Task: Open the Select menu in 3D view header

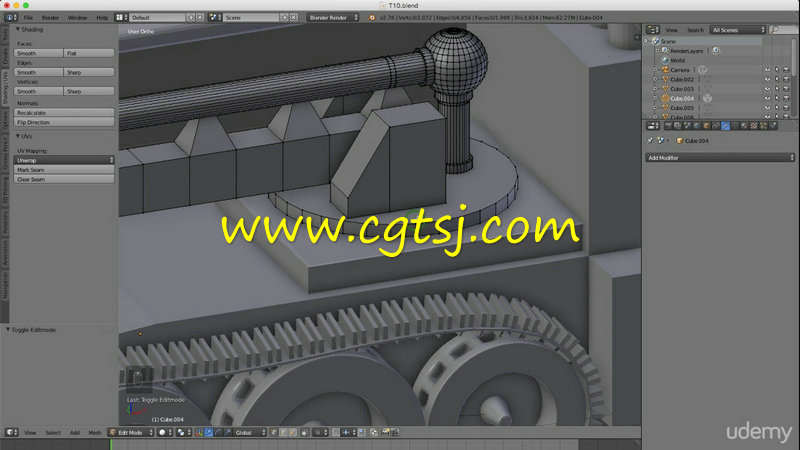Action: pyautogui.click(x=53, y=433)
